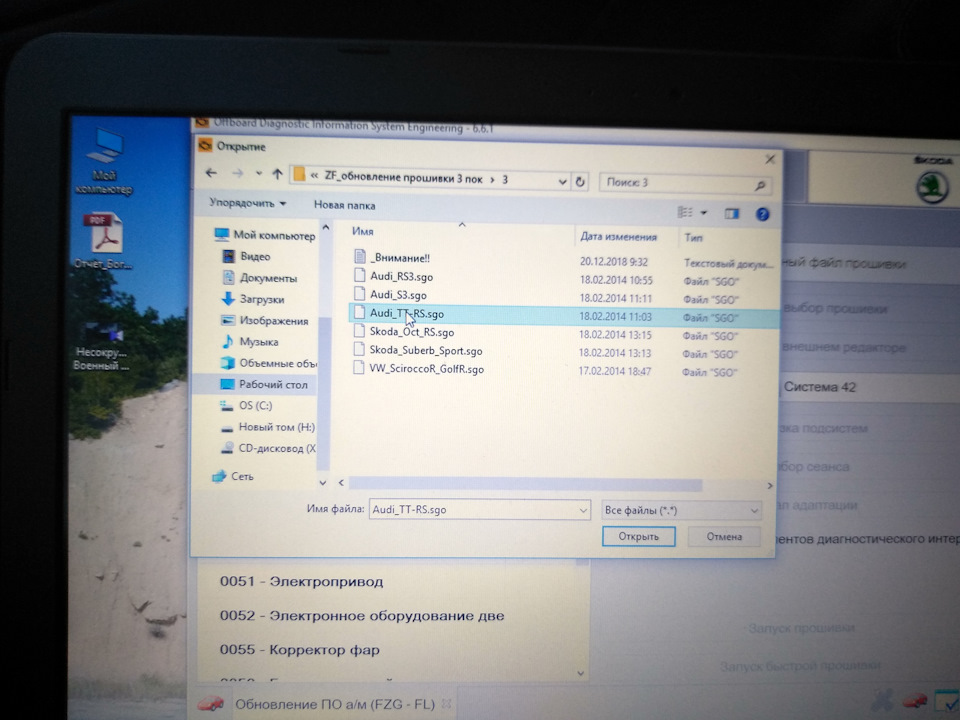Switch to 'Обновление ПО а/м (FZG - FL)' tab
Image resolution: width=960 pixels, height=720 pixels.
pyautogui.click(x=334, y=704)
